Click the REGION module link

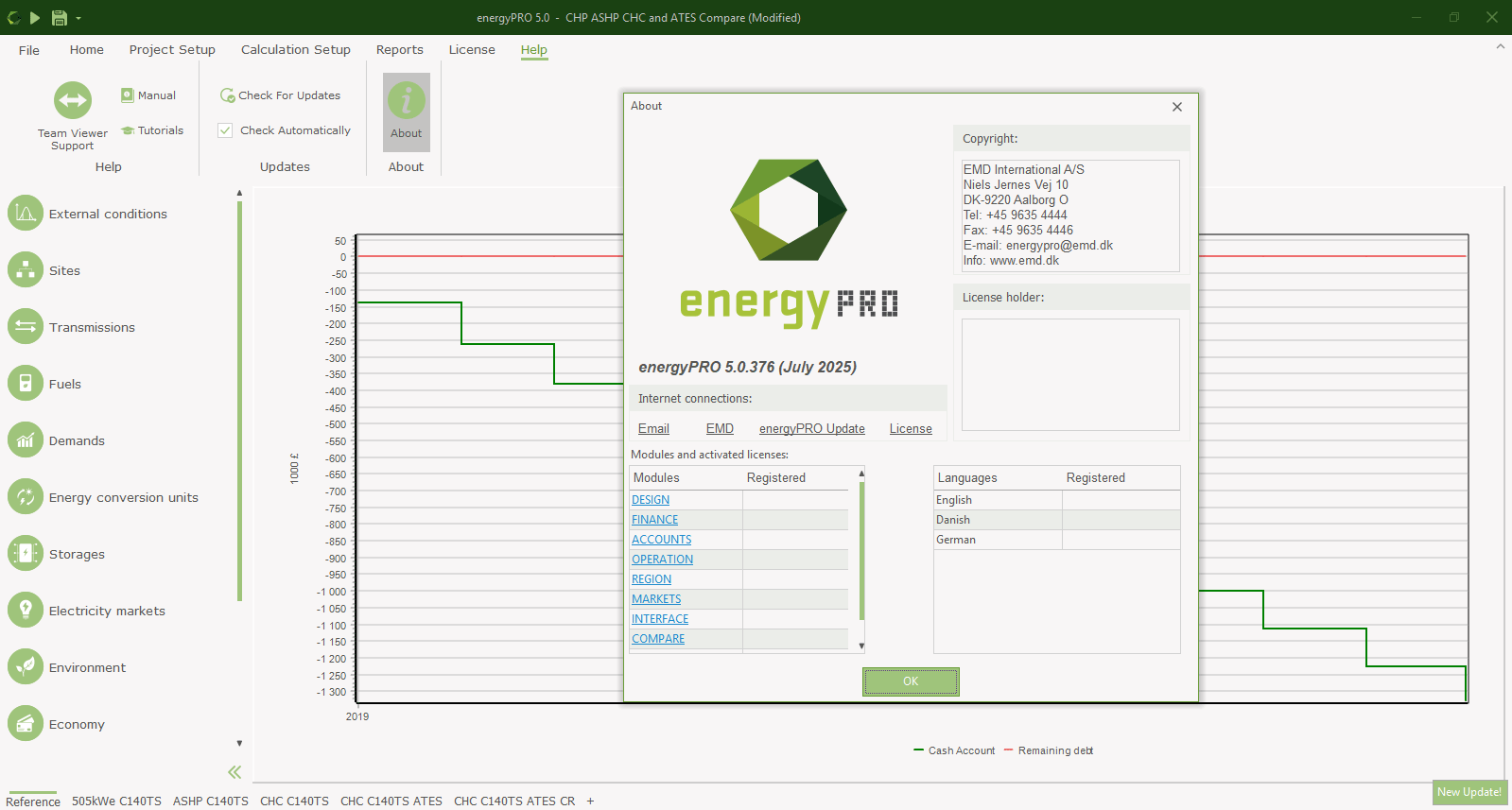pyautogui.click(x=652, y=579)
